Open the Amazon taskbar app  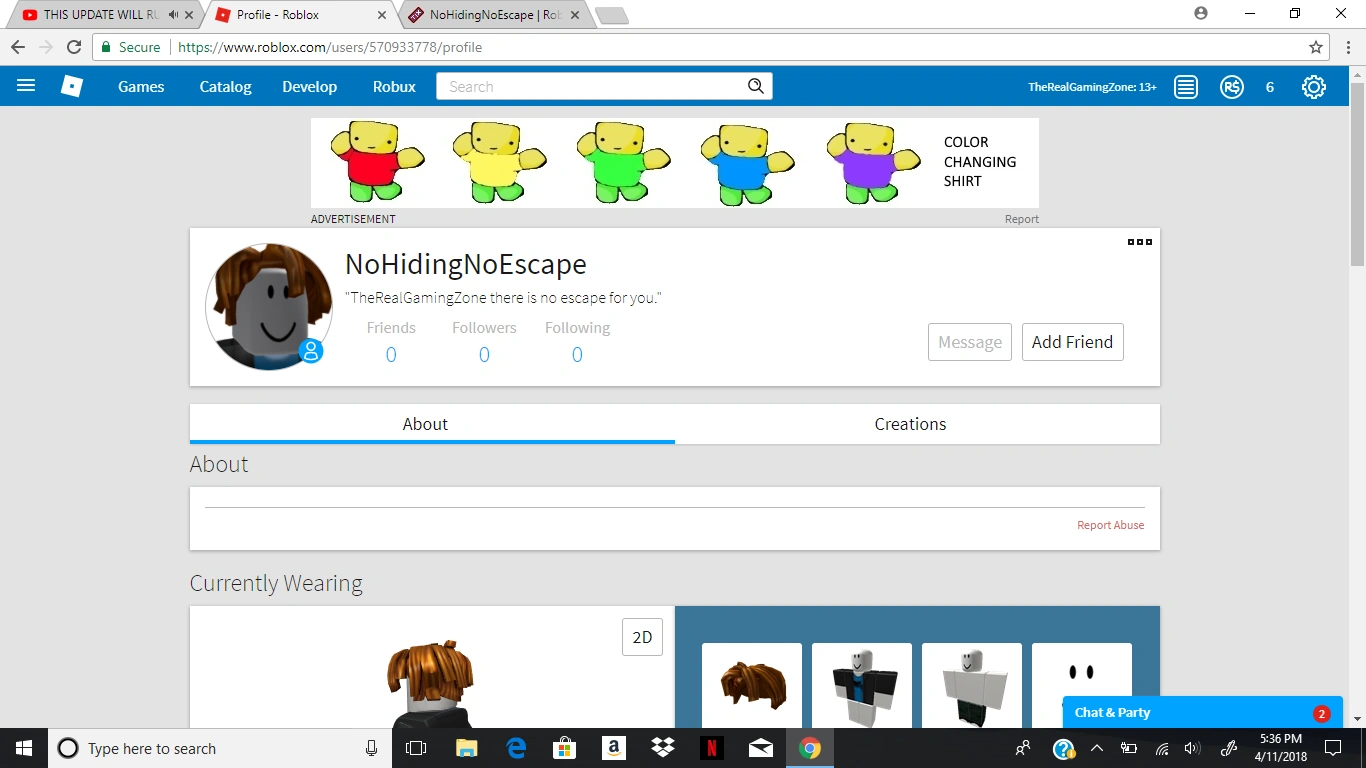(614, 748)
